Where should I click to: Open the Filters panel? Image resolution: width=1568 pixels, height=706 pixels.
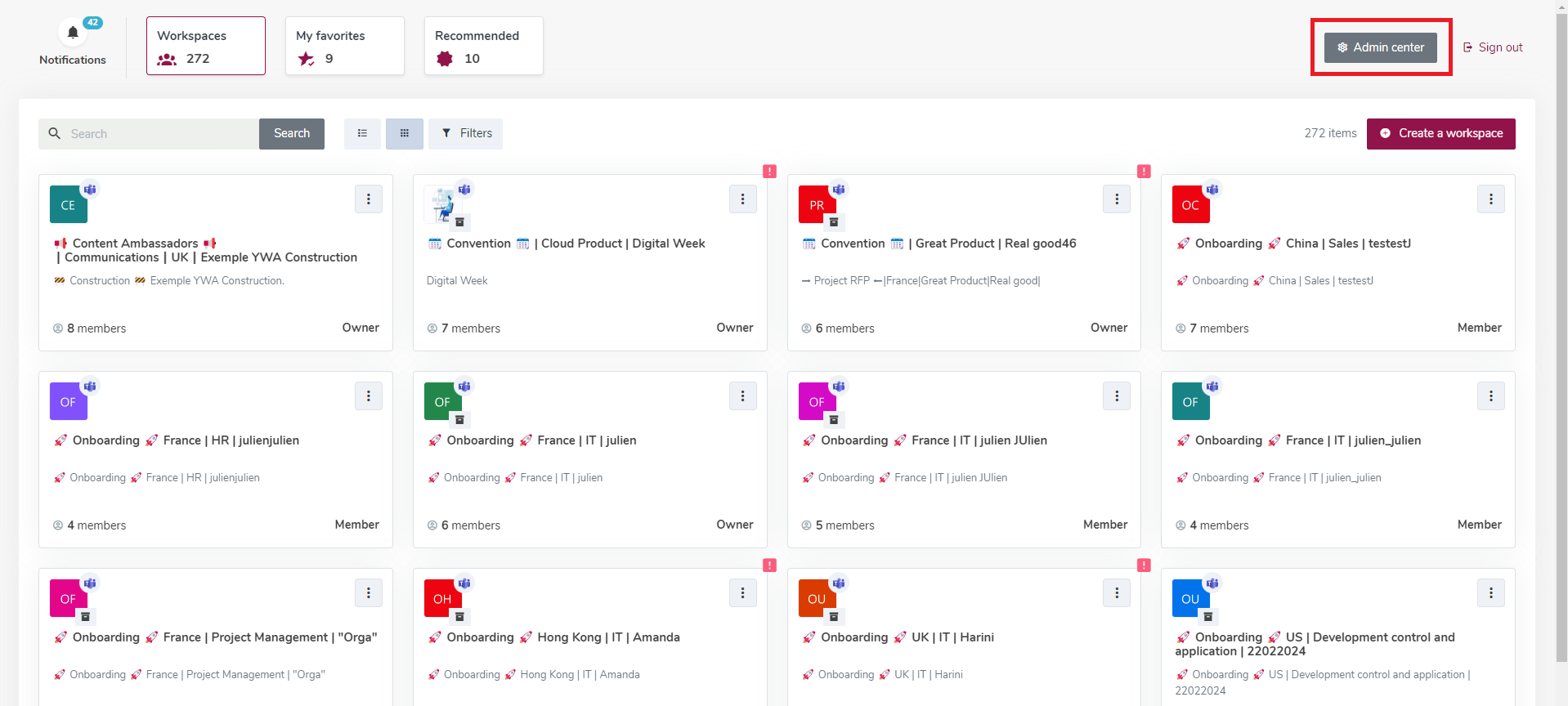point(466,134)
